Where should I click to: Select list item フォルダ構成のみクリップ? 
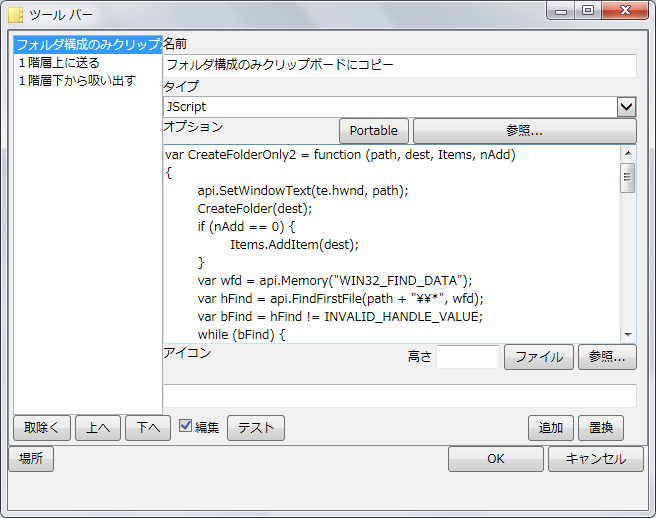[88, 44]
